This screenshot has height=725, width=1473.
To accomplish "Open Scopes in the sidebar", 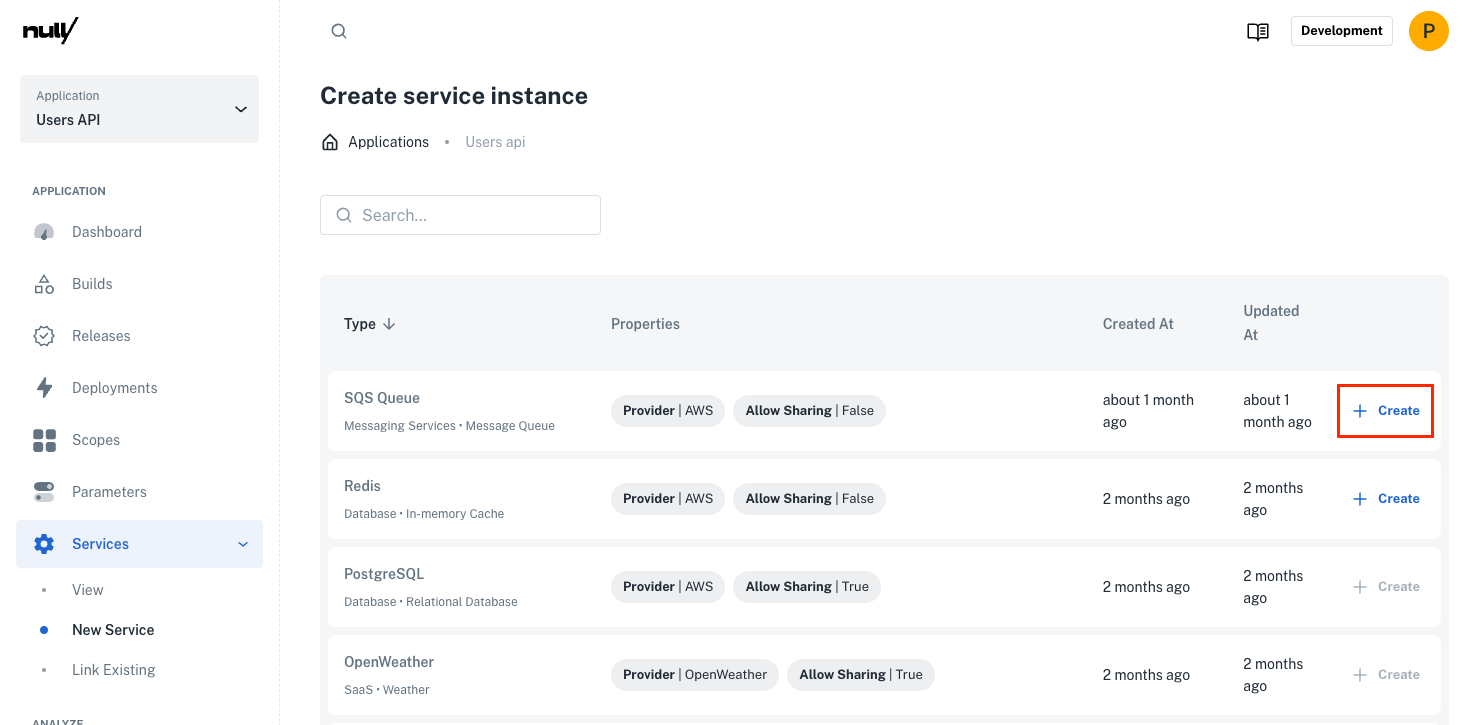I will 96,440.
